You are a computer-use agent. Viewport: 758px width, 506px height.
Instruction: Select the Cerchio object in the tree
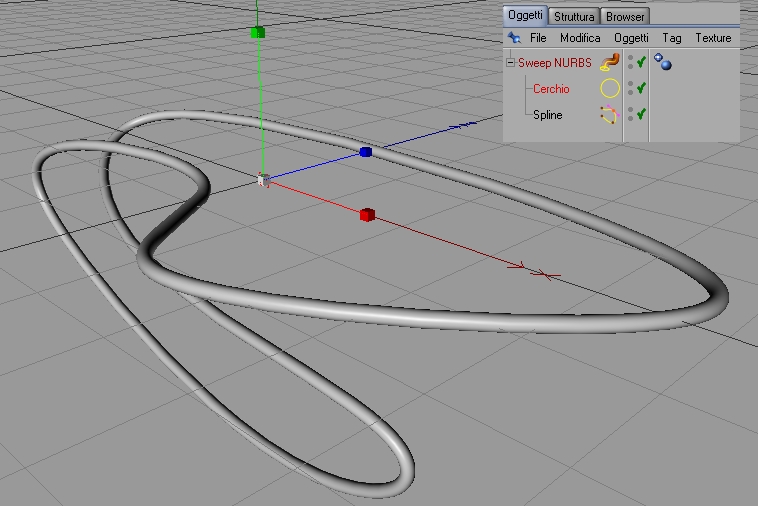pyautogui.click(x=551, y=89)
